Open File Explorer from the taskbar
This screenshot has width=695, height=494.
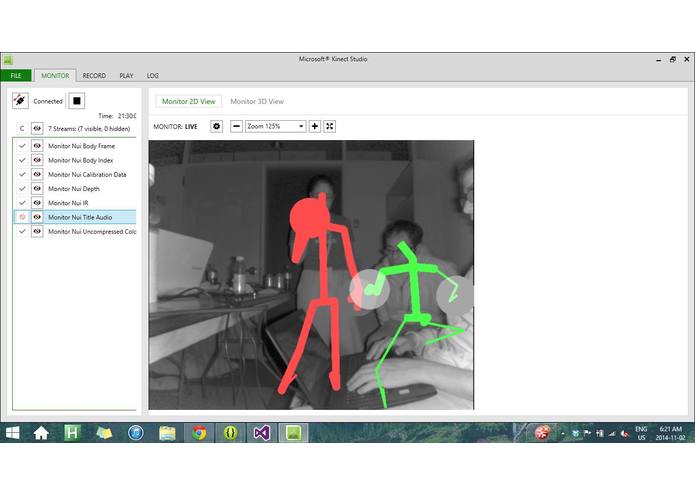tap(167, 433)
